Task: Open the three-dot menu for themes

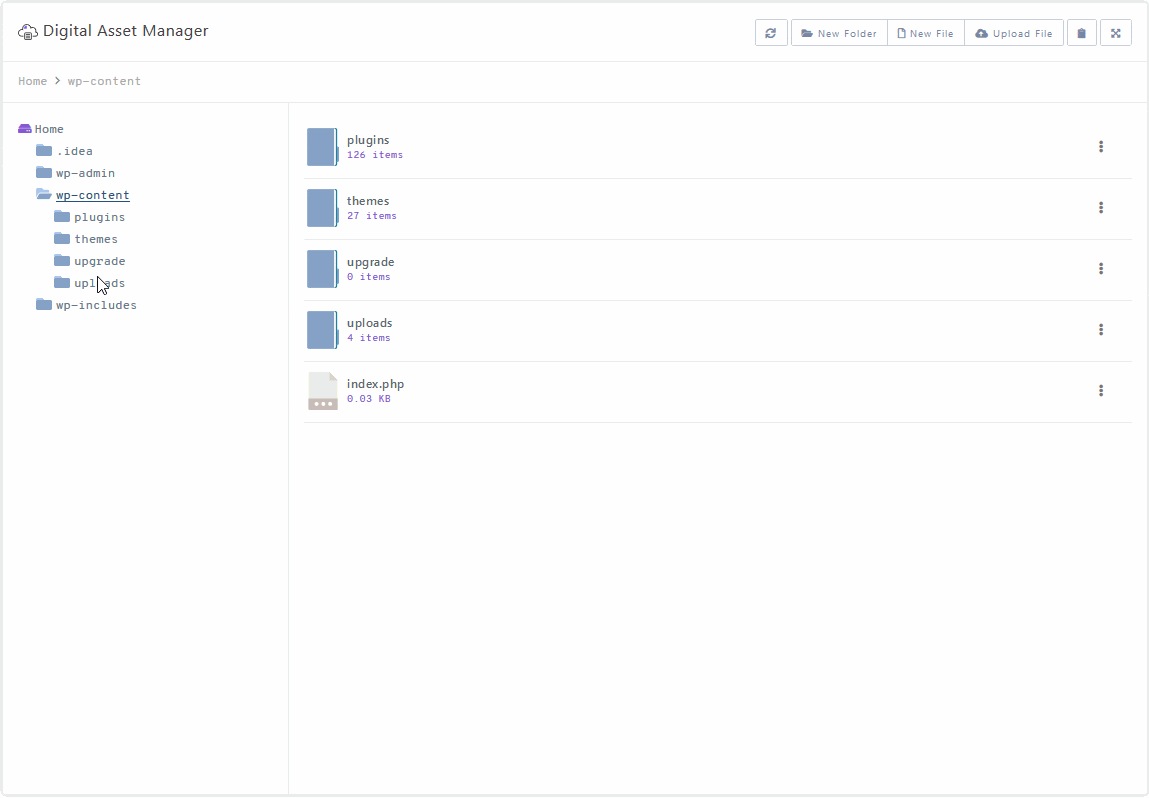Action: click(1101, 207)
